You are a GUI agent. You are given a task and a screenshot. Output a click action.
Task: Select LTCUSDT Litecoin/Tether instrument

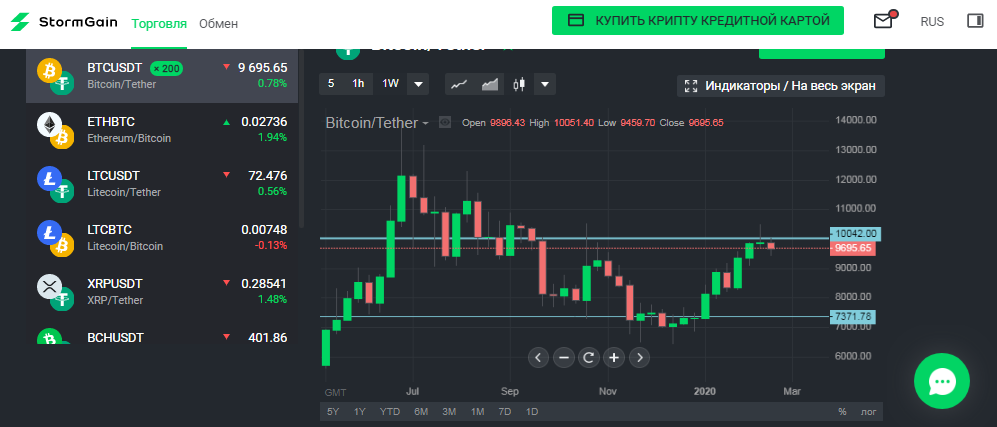pos(162,184)
